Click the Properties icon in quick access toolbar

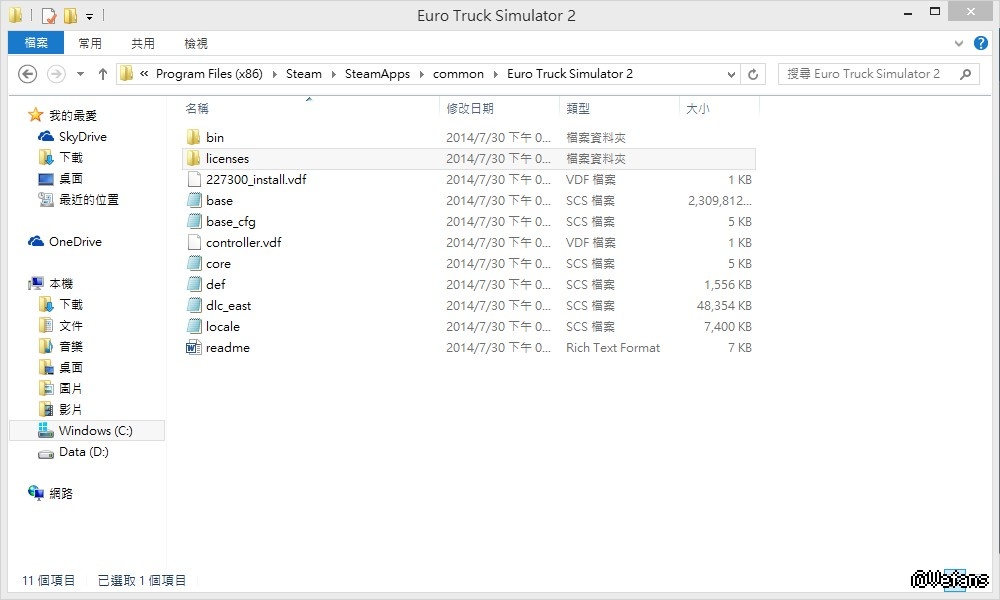pos(49,16)
